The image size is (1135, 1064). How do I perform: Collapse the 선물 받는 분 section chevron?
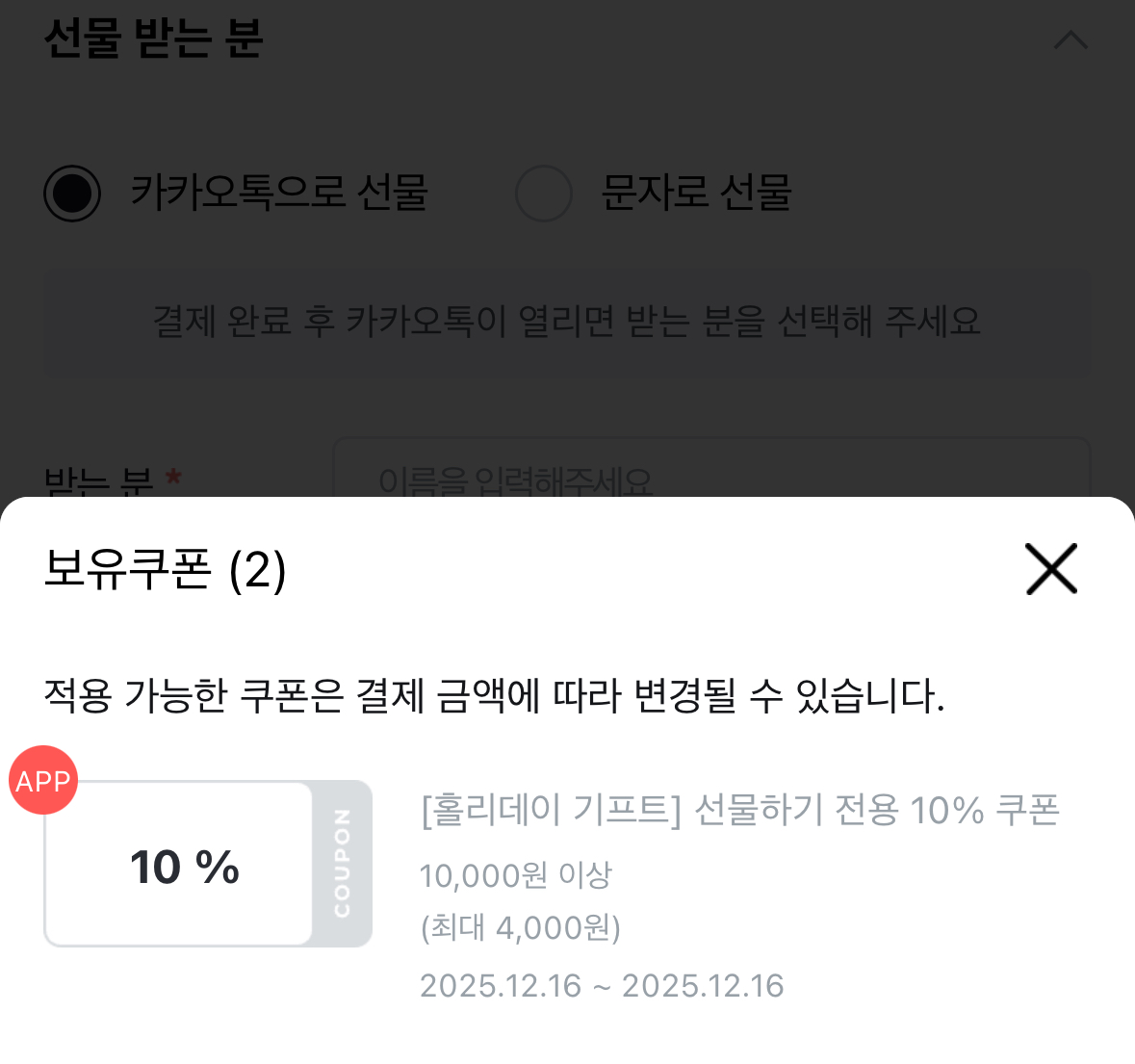[1071, 40]
